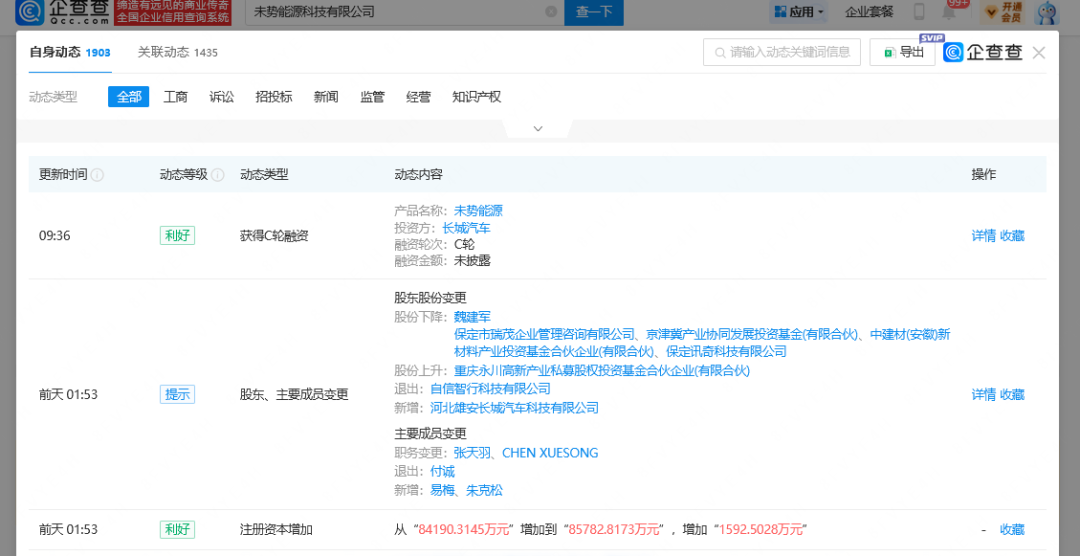Screen dimensions: 1080x556
Task: Open 京津冀产业协同发展投资基金 link
Action: click(x=754, y=335)
